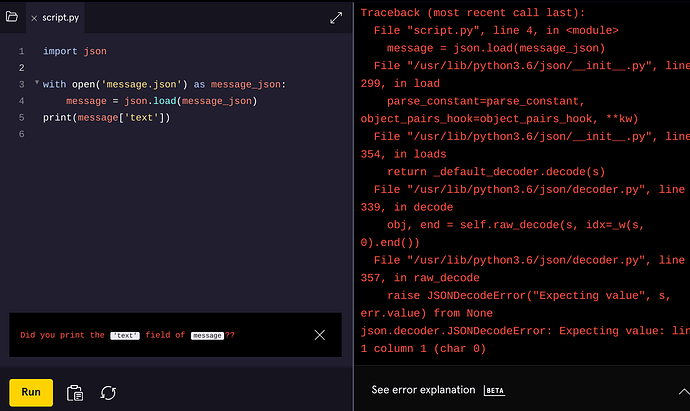Close the script.py tab with its x icon
This screenshot has height=411, width=690.
34,18
